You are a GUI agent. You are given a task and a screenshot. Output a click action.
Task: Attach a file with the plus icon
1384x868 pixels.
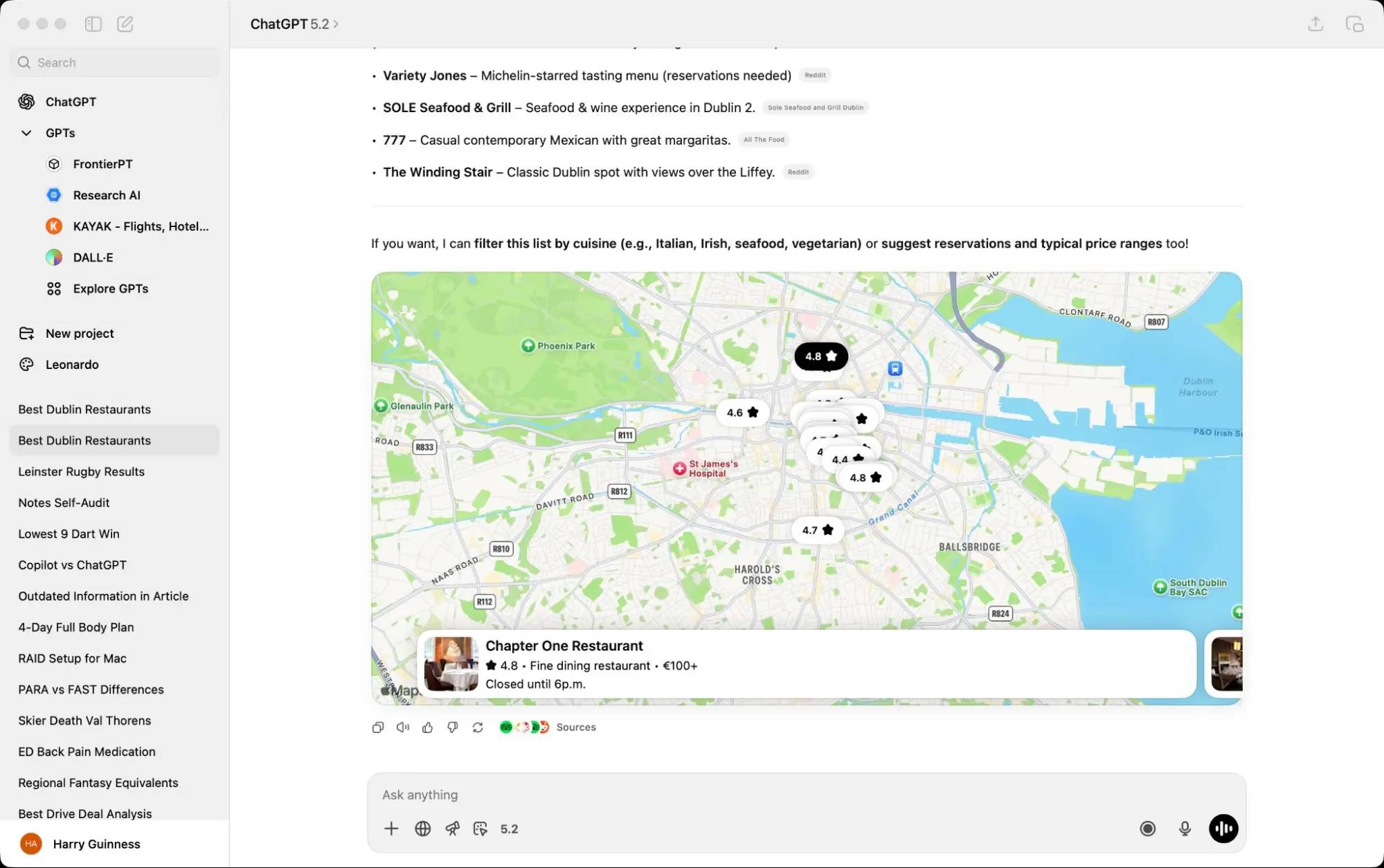(391, 829)
